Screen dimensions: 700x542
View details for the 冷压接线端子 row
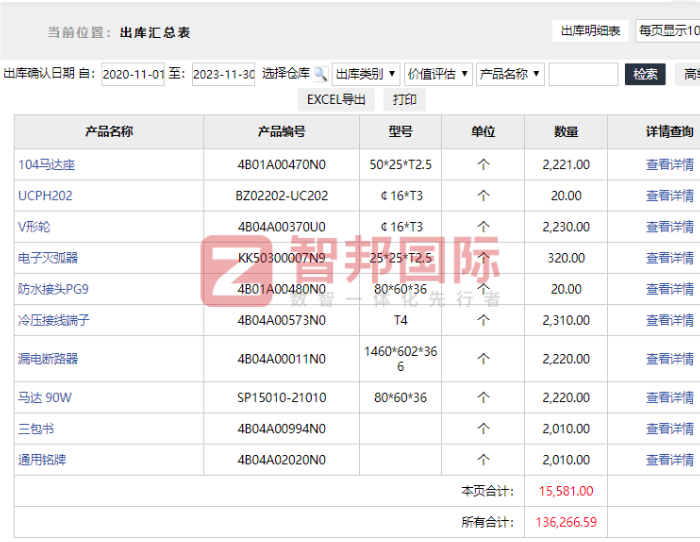(x=669, y=321)
